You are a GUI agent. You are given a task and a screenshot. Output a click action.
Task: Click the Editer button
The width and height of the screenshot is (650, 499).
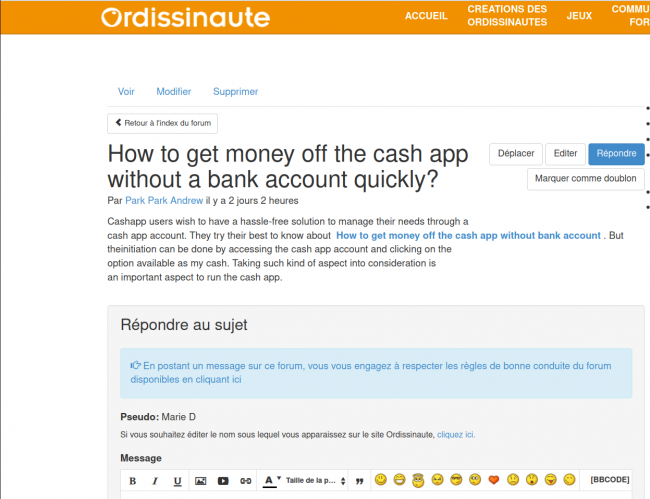pos(565,154)
